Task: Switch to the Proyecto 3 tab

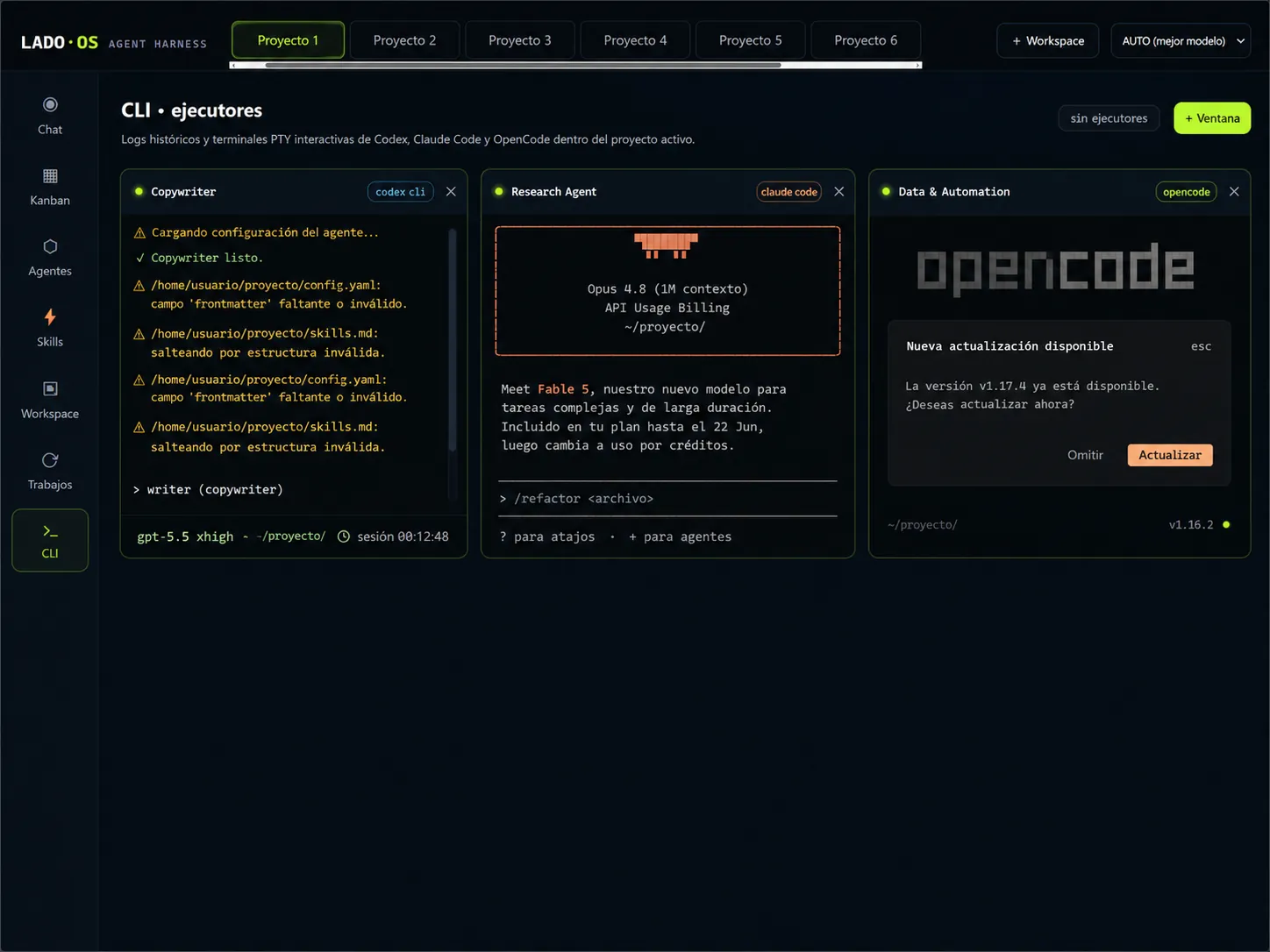Action: point(520,40)
